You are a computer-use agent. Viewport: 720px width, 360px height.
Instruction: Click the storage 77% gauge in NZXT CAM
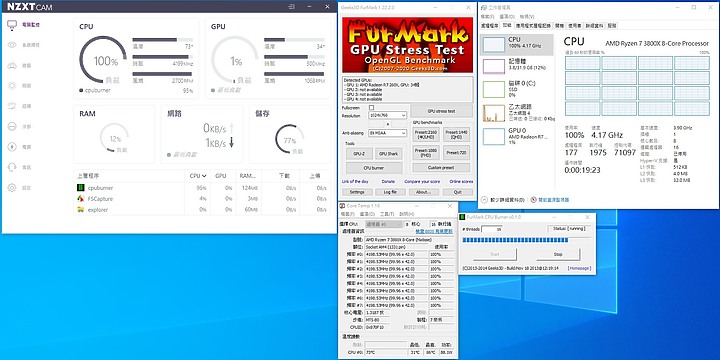coord(289,139)
